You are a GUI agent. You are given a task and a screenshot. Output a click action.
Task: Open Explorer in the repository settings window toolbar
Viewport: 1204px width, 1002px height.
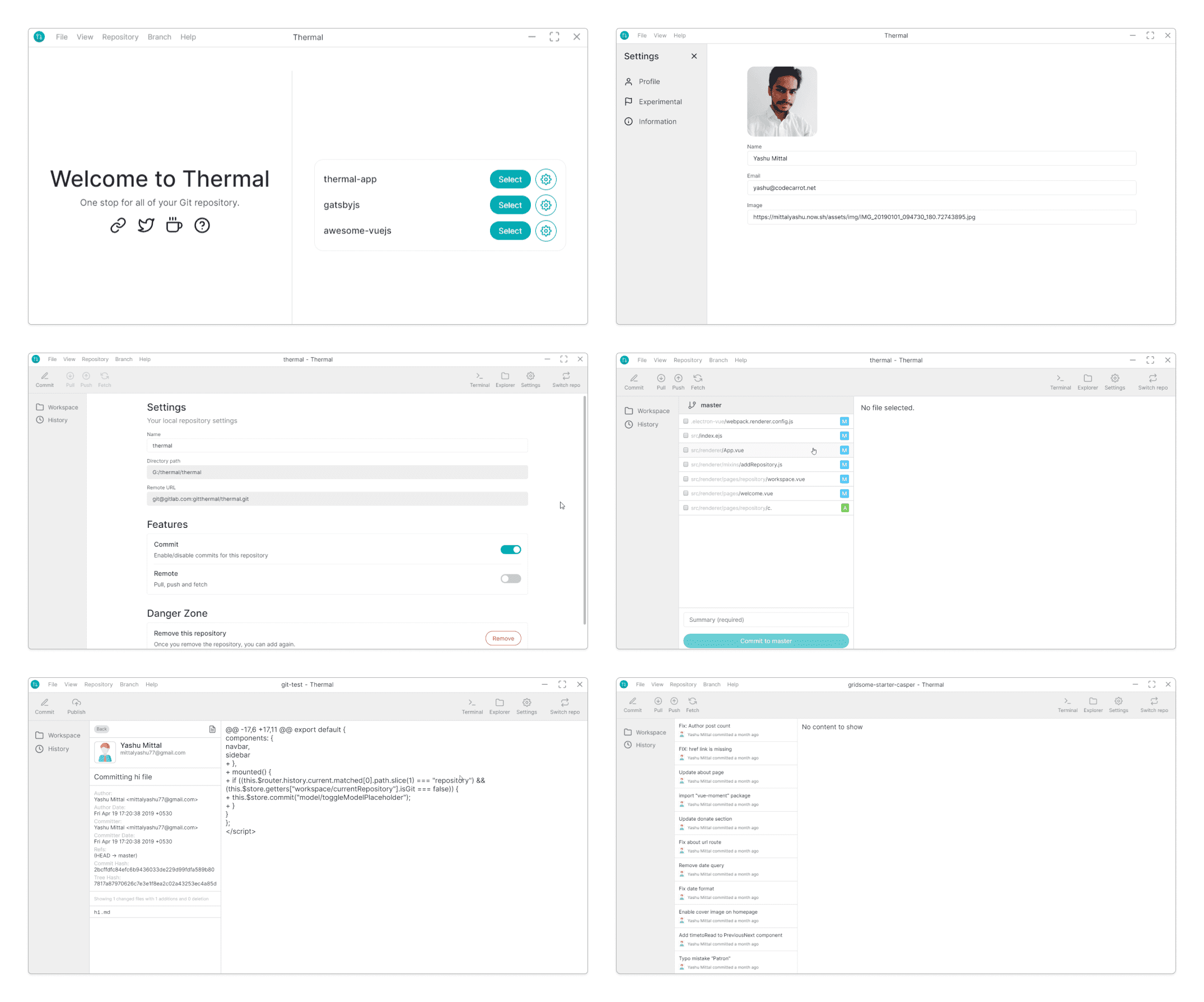(x=505, y=380)
